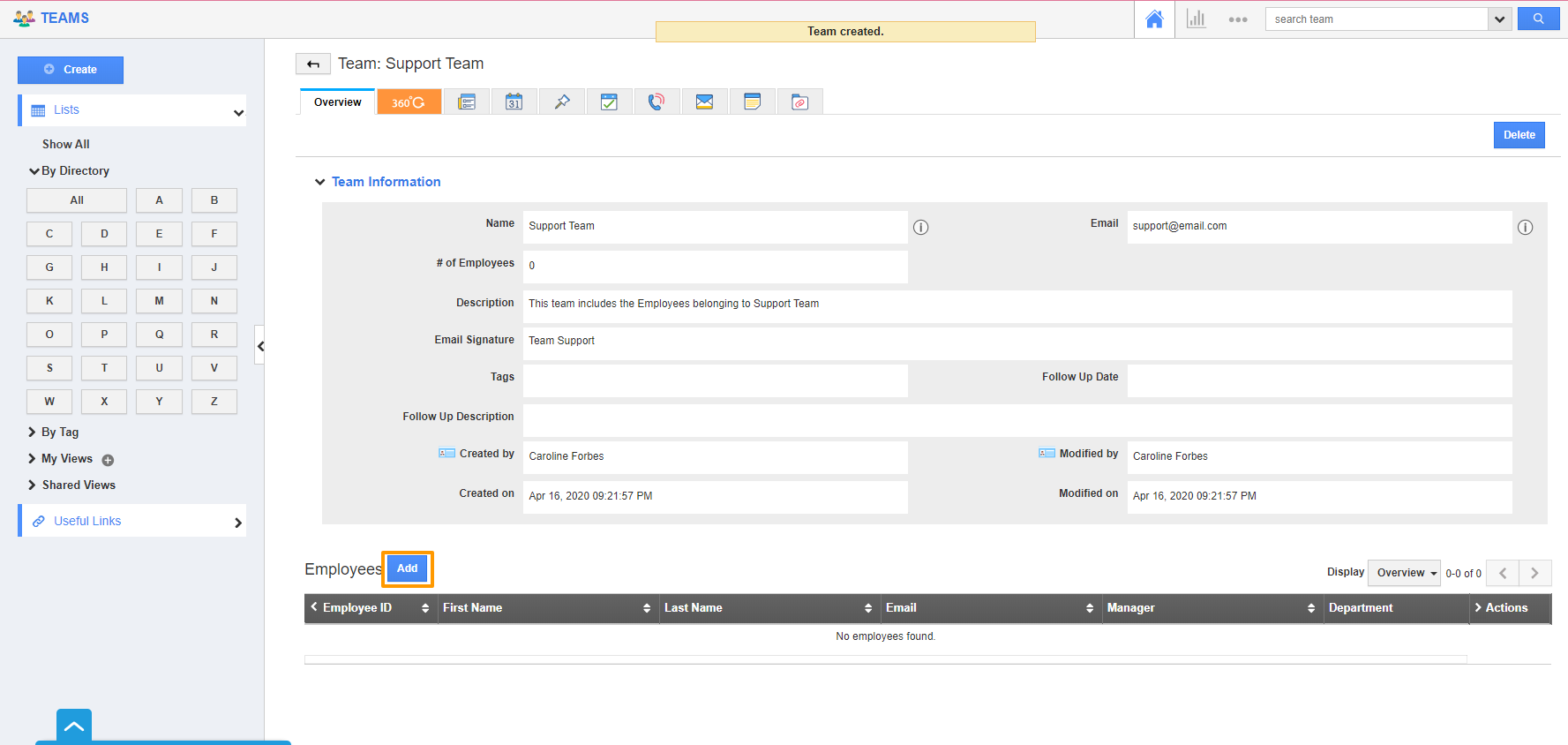Open the documents attachment tab icon
The image size is (1568, 745).
tap(799, 102)
